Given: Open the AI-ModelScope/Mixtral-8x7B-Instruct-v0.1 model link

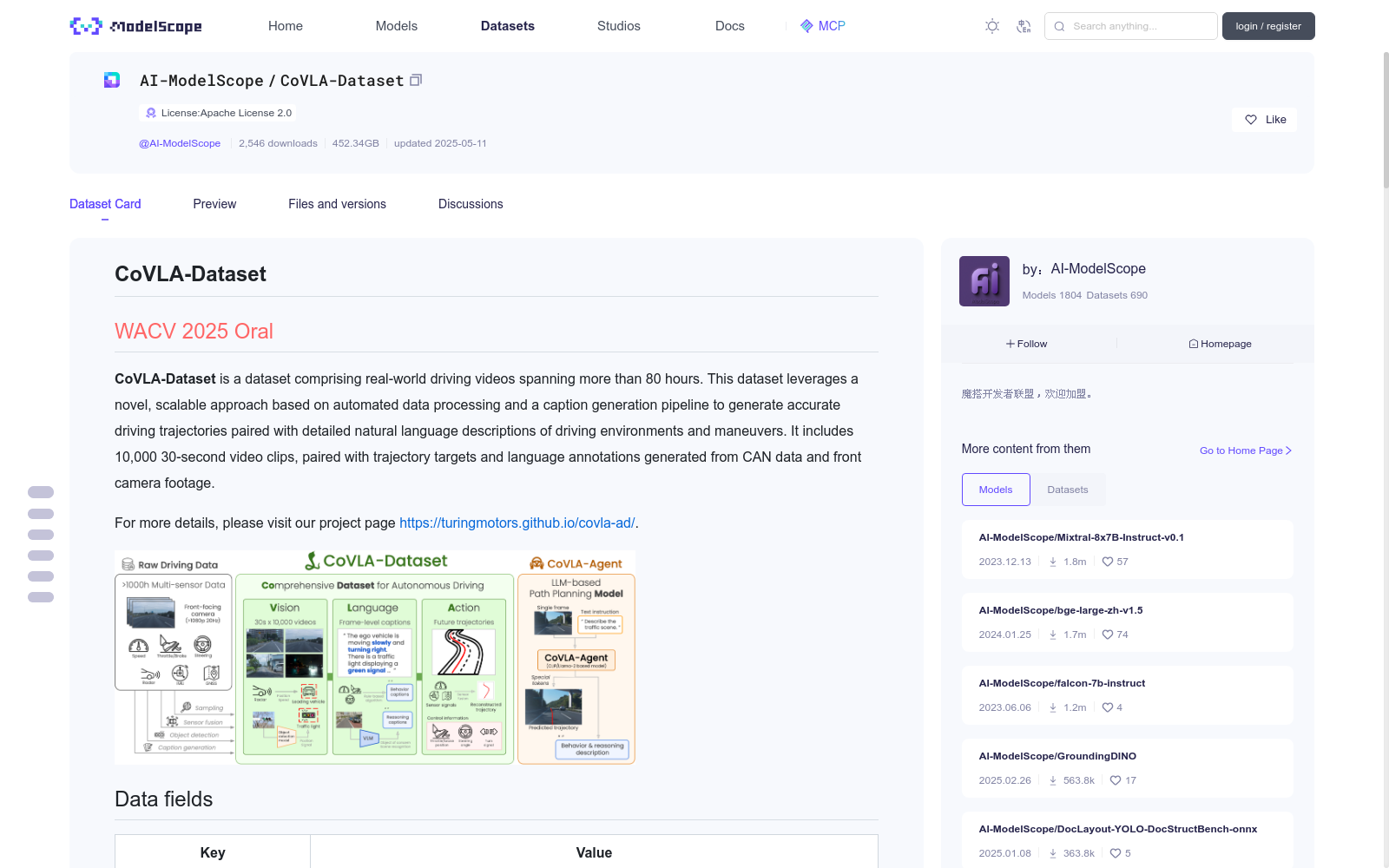Looking at the screenshot, I should [1082, 537].
